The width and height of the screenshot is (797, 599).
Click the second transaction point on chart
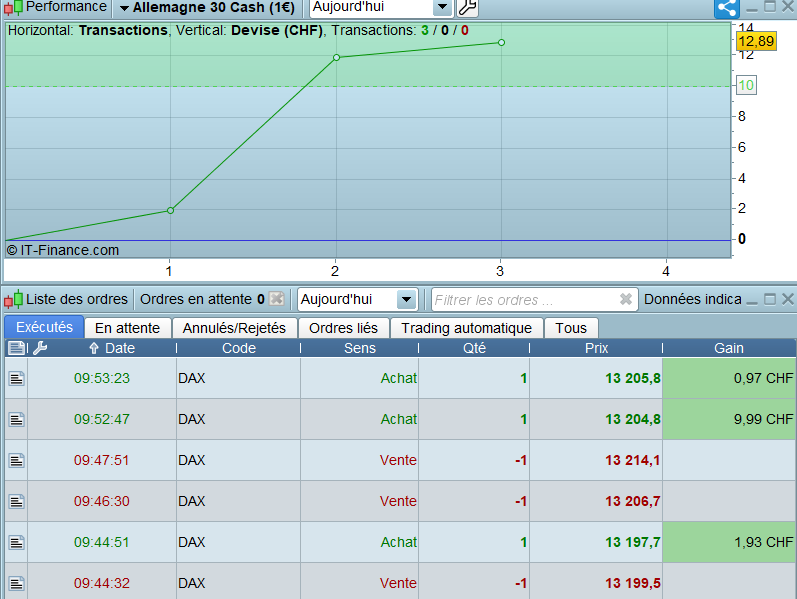336,57
